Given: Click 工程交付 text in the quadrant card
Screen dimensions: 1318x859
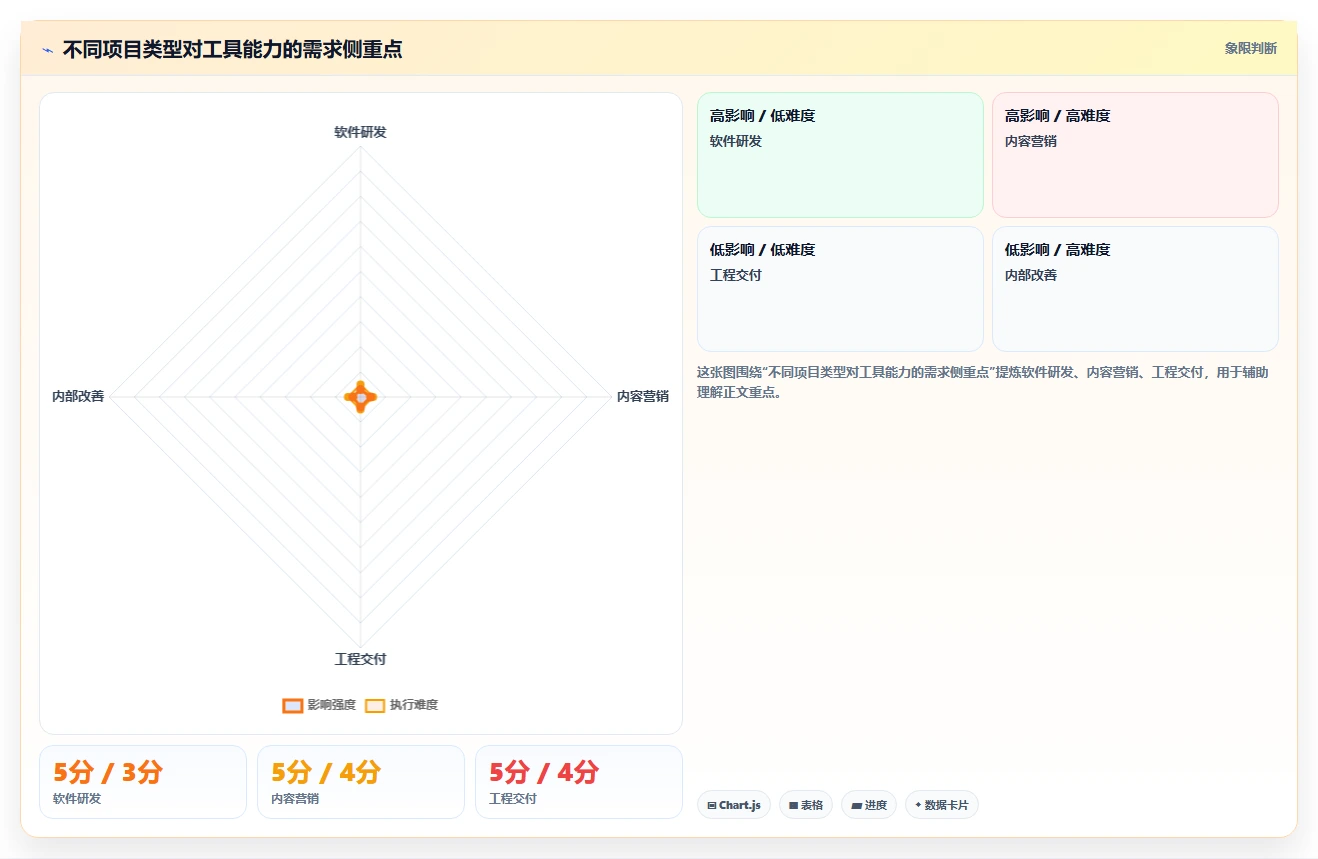Looking at the screenshot, I should click(736, 275).
